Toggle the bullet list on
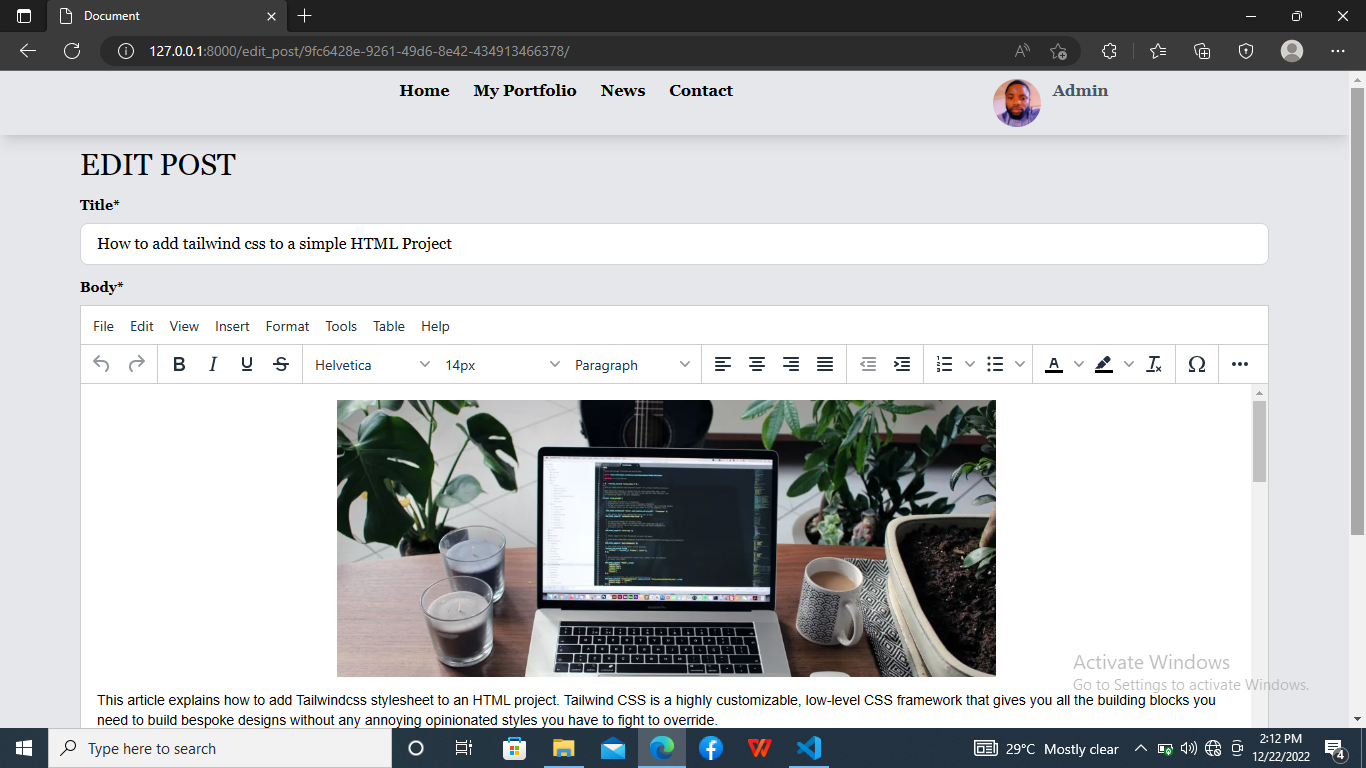1366x768 pixels. (995, 364)
